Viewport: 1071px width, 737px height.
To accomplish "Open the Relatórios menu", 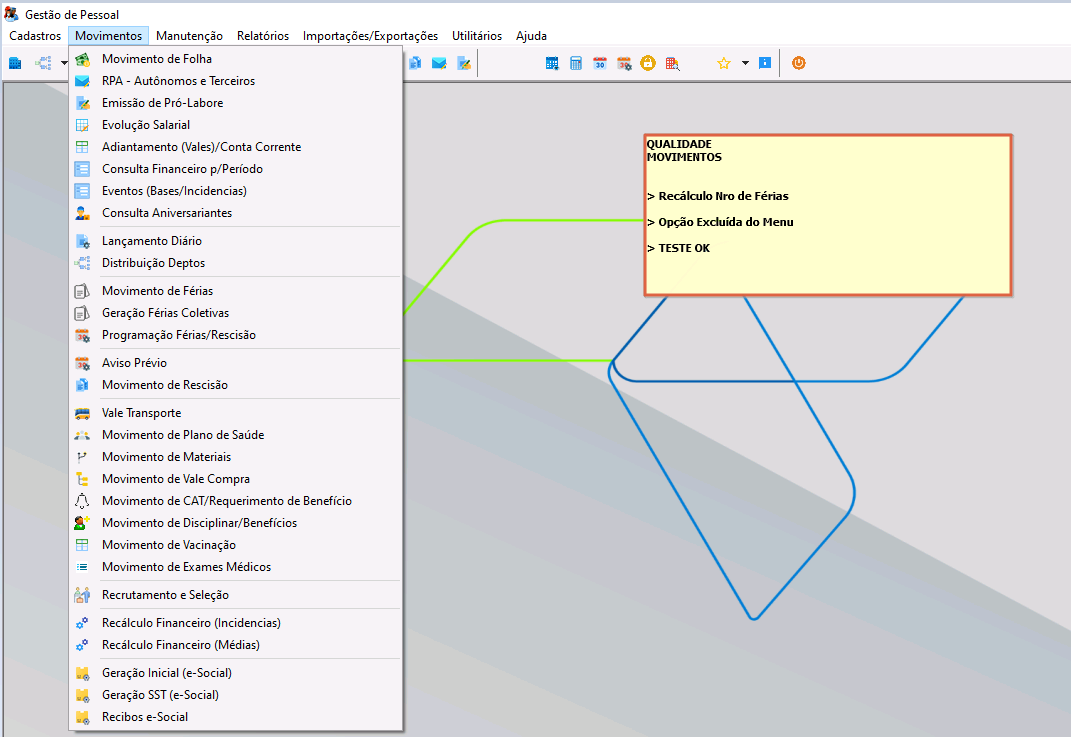I will click(263, 36).
